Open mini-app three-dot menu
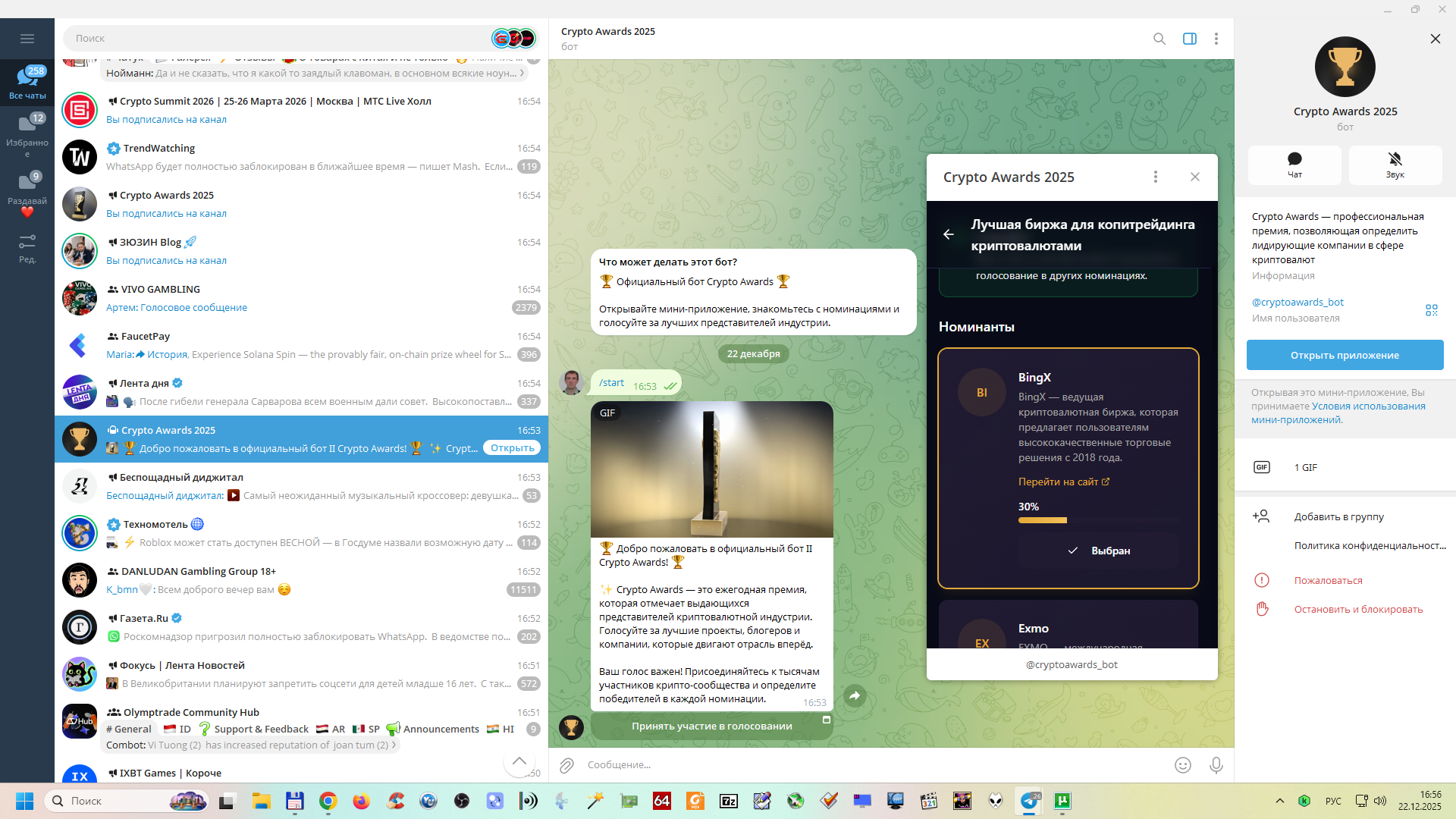1456x819 pixels. tap(1155, 177)
